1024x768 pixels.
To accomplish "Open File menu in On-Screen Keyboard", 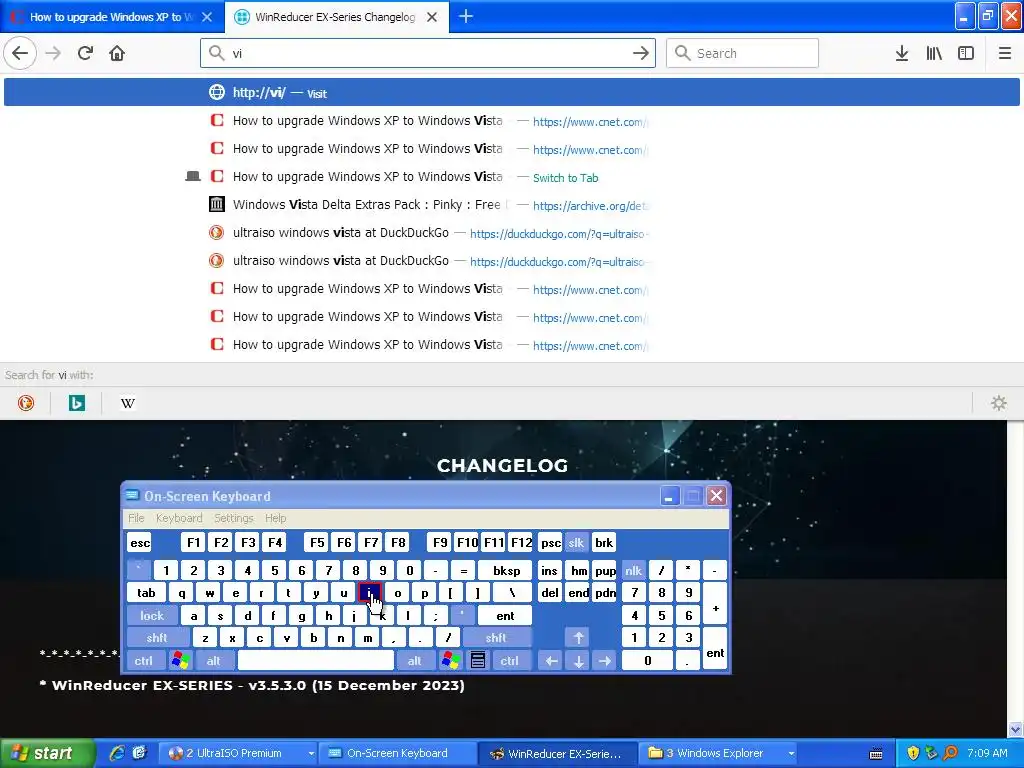I will click(x=136, y=518).
